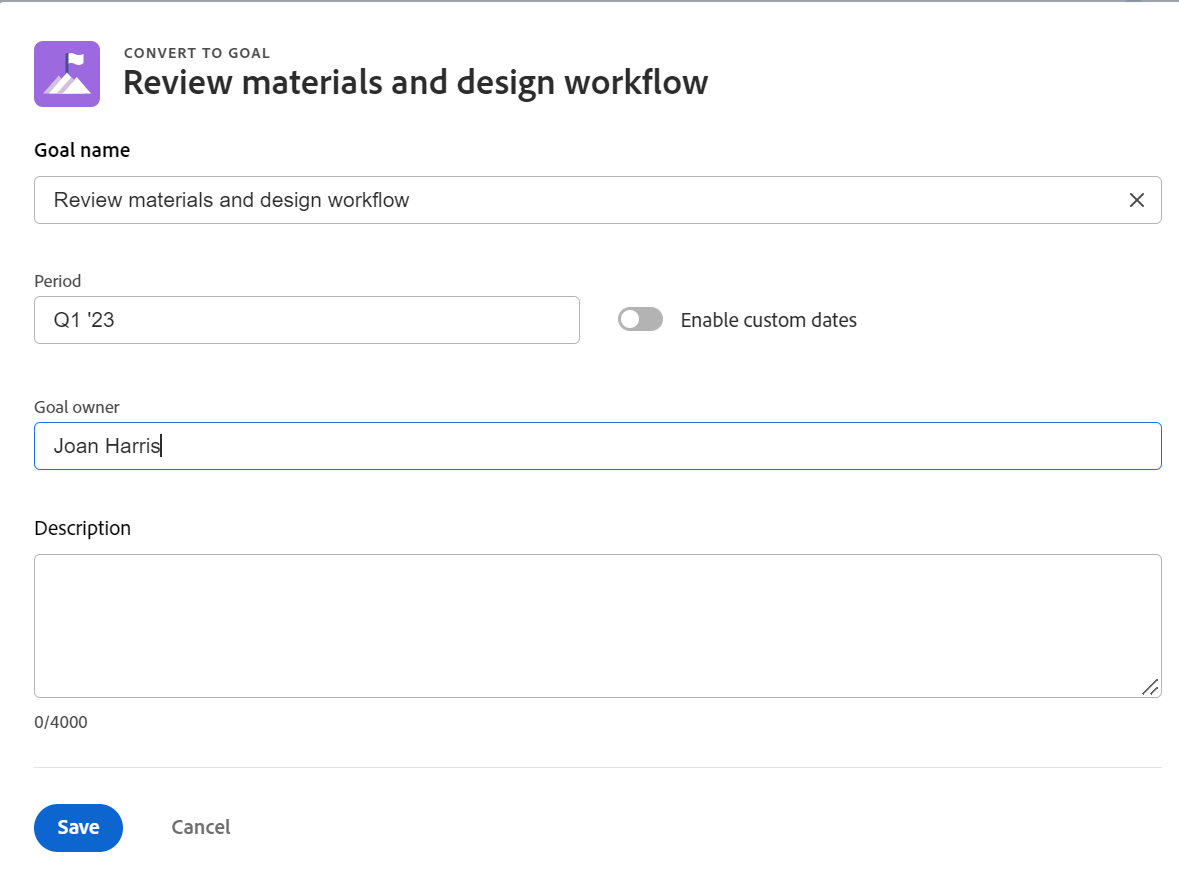Click the "CONVERT TO GOAL" header text
Viewport: 1179px width, 874px height.
[x=196, y=53]
